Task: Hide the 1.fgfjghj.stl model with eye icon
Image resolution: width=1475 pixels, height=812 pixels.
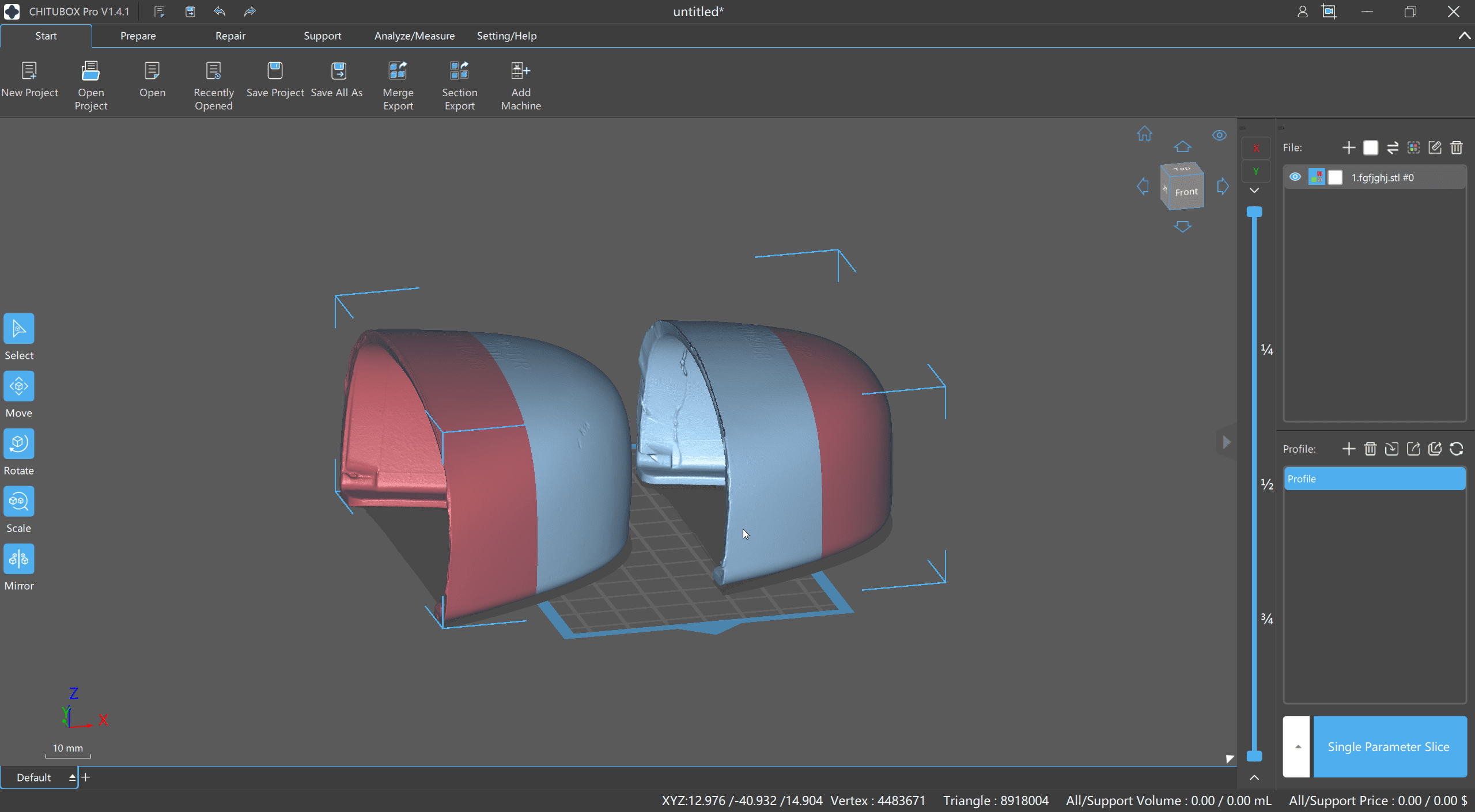Action: [1295, 177]
